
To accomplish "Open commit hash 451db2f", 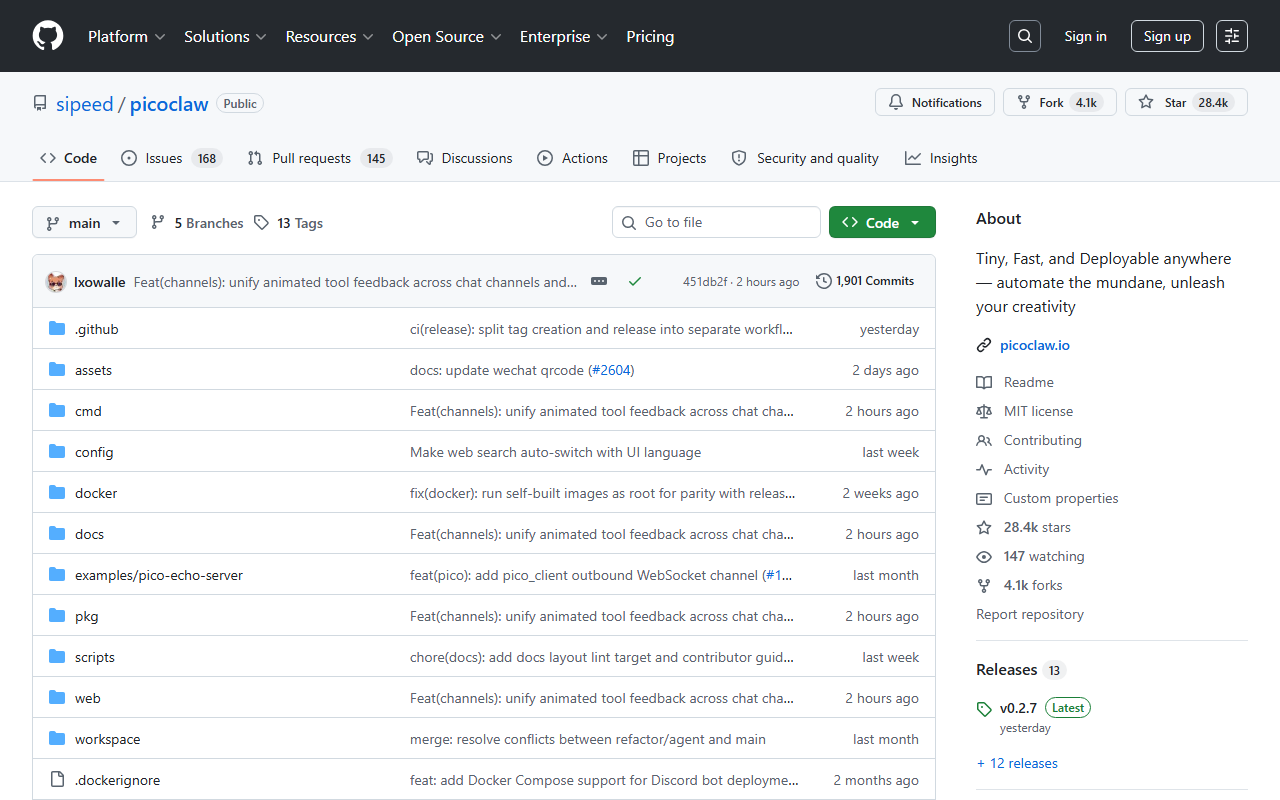I will tap(705, 282).
